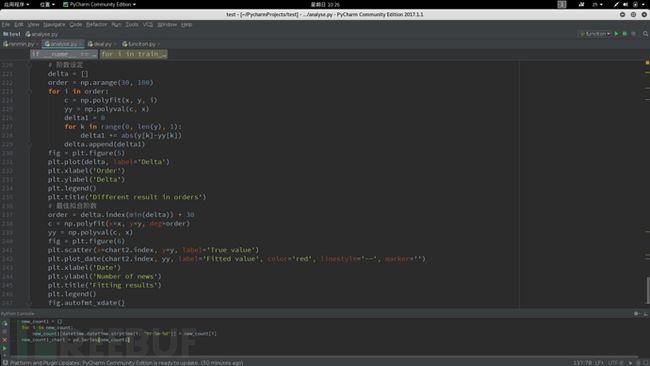Click the Python Console panel title

pyautogui.click(x=17, y=314)
